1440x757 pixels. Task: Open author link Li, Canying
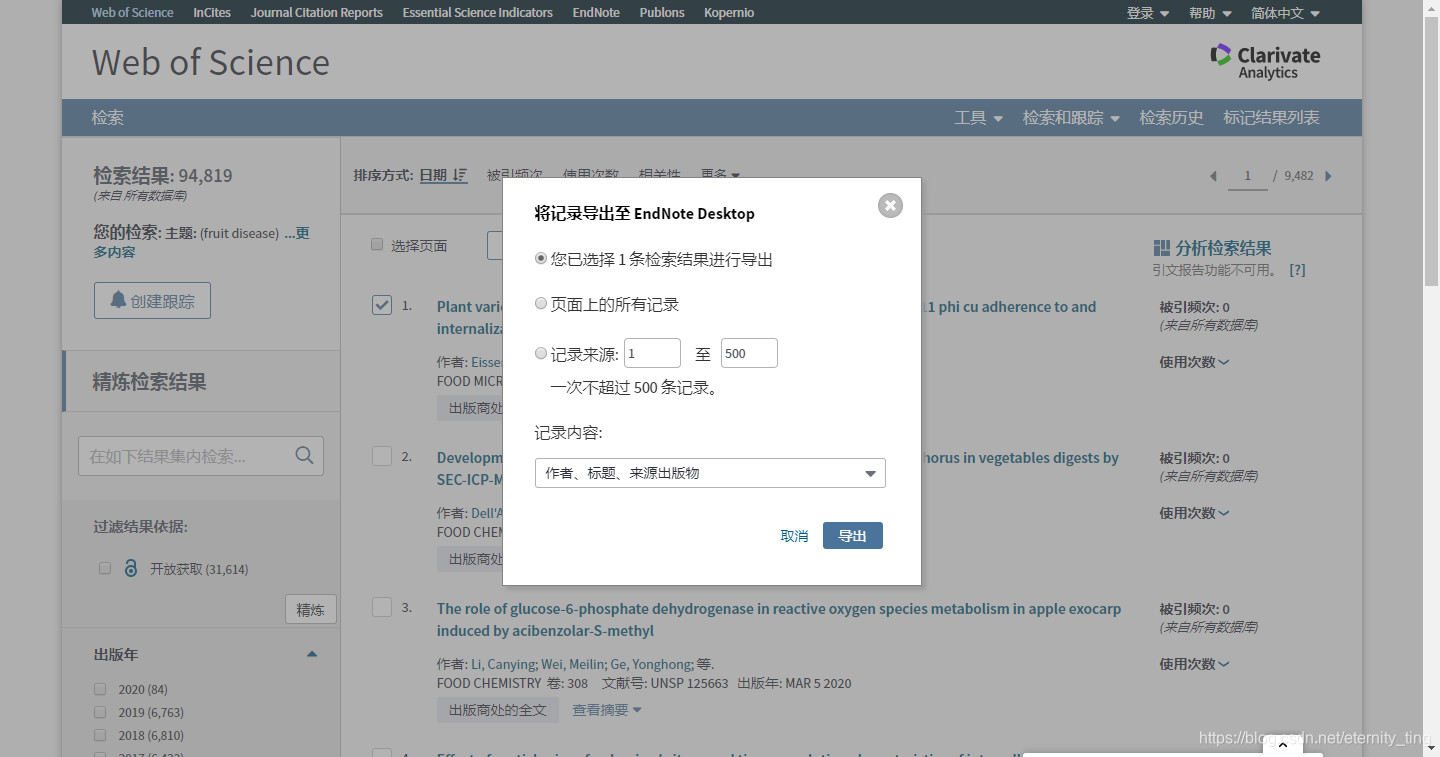point(503,664)
